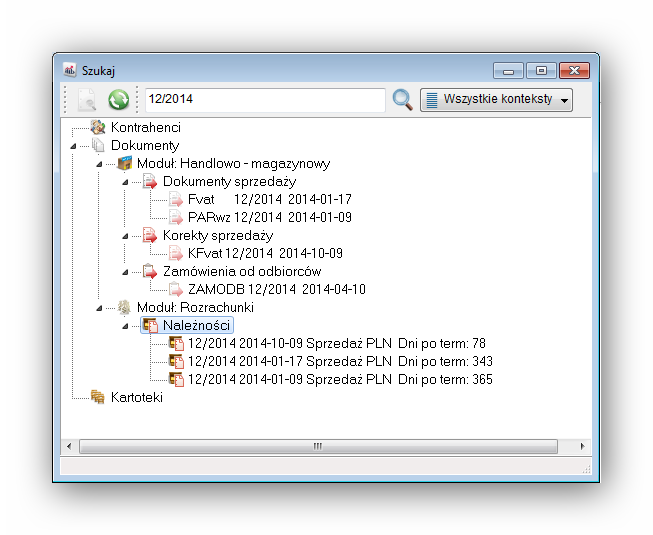Collapse the Korekty sprzedaży branch
Image resolution: width=653 pixels, height=535 pixels.
[x=125, y=236]
